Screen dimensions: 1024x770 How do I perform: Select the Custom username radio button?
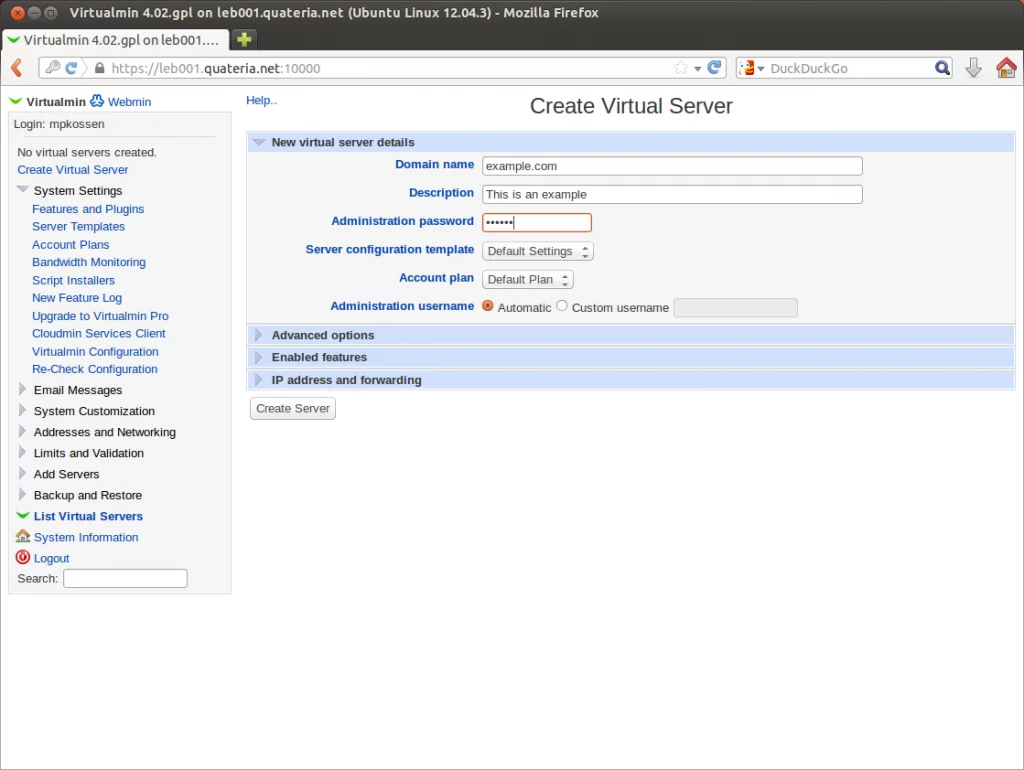click(x=562, y=306)
